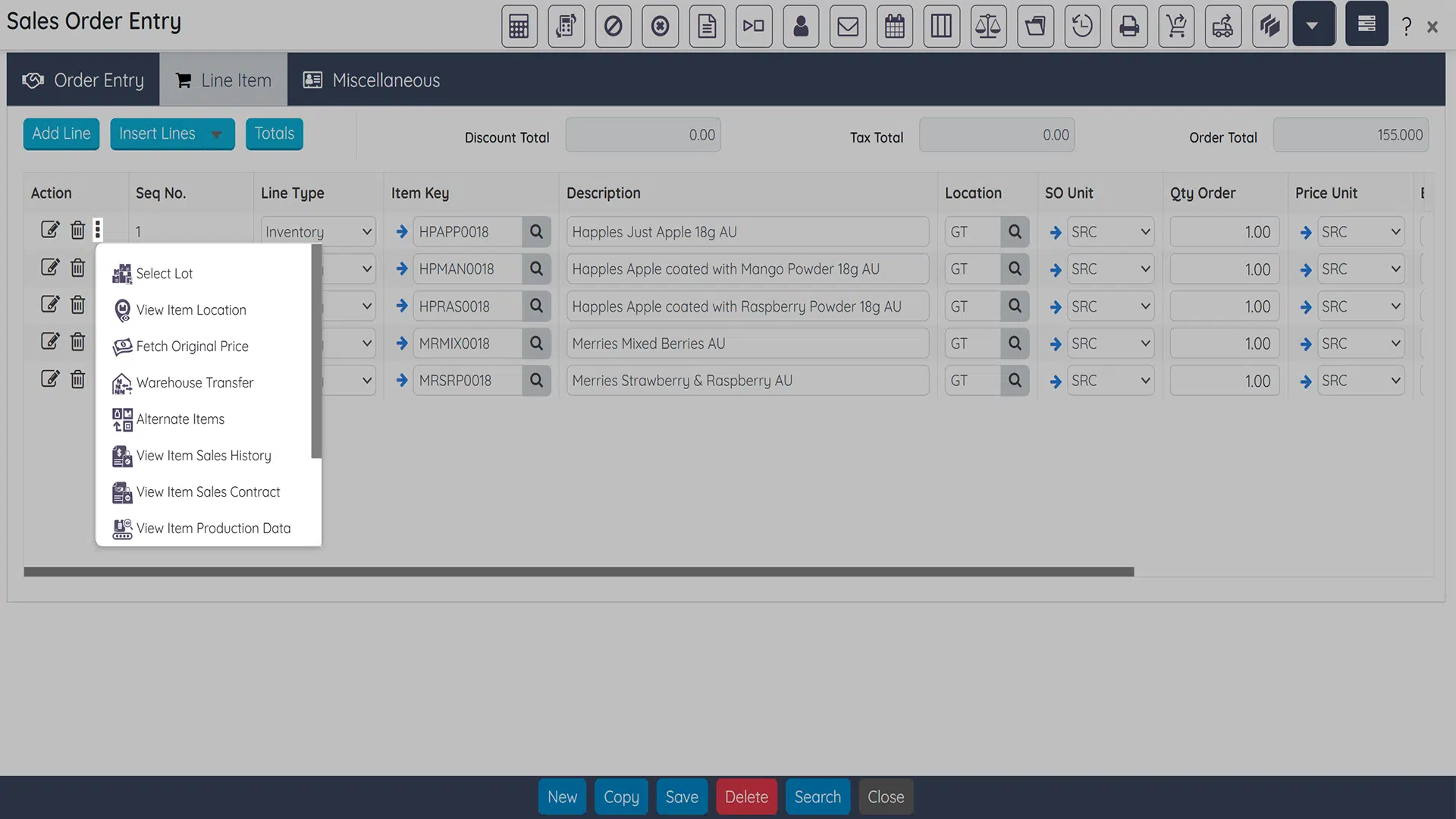Delete the MRSRP0018 line with trash icon
Viewport: 1456px width, 819px height.
click(x=77, y=379)
